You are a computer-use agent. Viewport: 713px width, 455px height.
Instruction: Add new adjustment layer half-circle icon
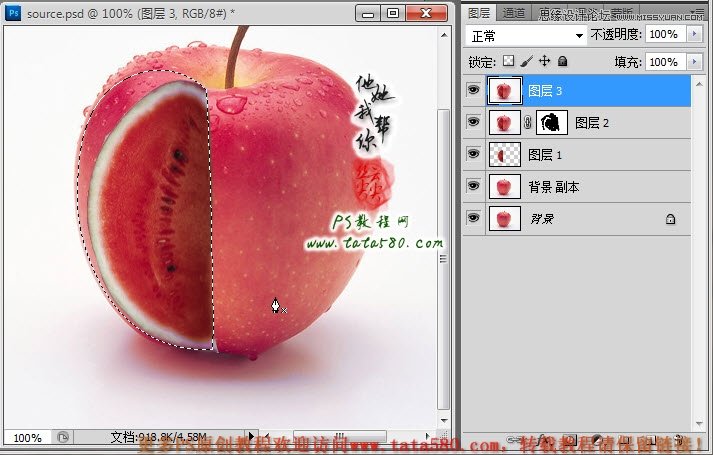[x=598, y=440]
